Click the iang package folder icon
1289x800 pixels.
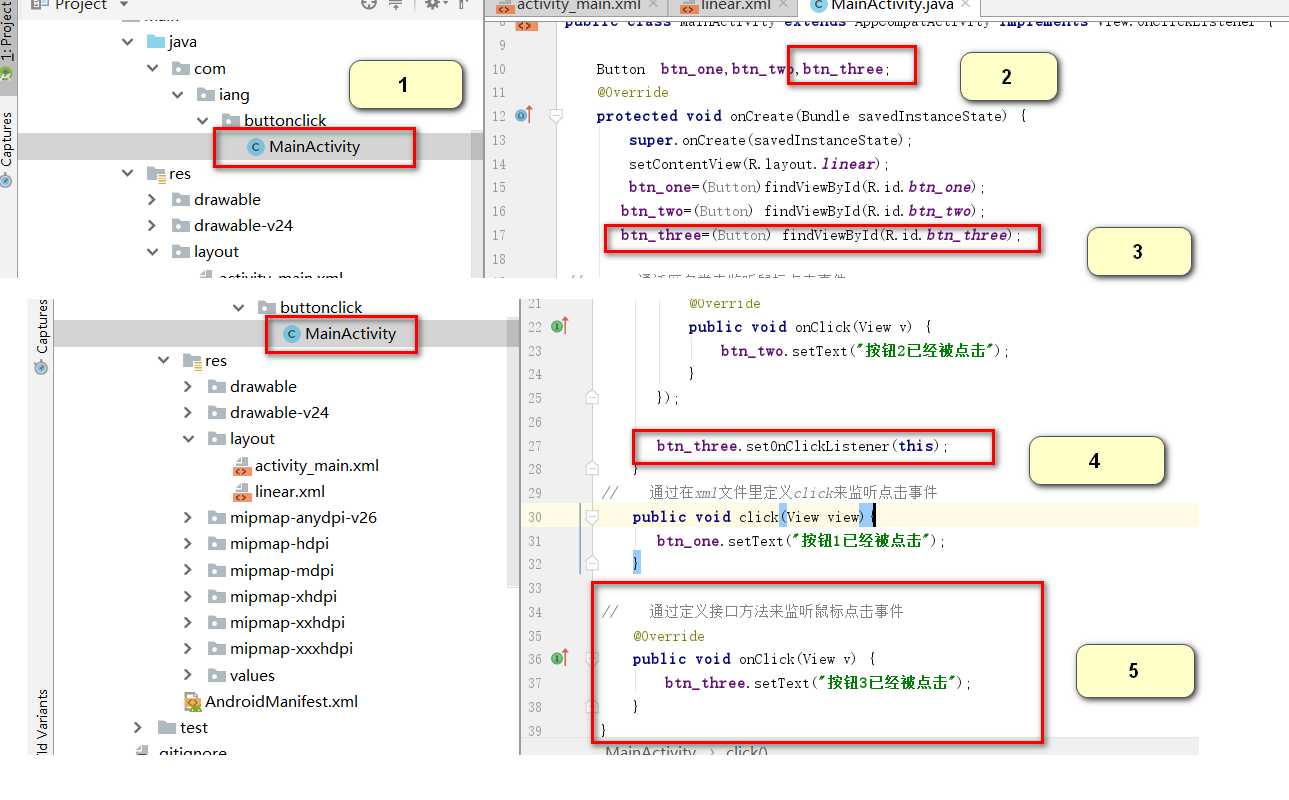point(205,95)
